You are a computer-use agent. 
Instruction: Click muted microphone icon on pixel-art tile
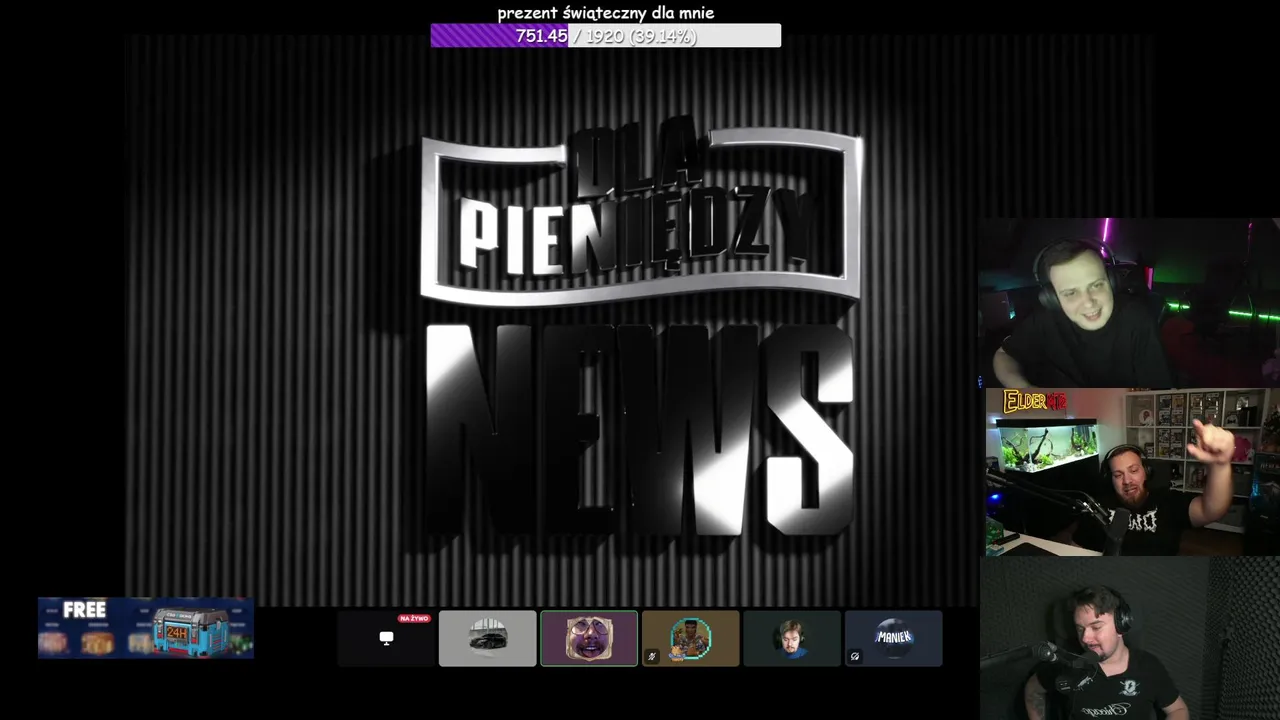652,657
